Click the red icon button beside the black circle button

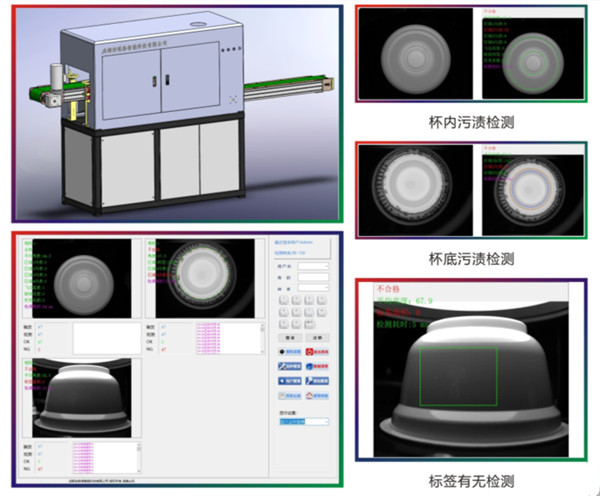click(x=314, y=352)
